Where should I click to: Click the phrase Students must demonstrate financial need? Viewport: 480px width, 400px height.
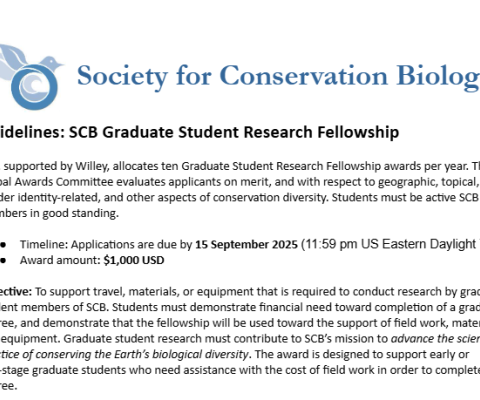[x=222, y=307]
